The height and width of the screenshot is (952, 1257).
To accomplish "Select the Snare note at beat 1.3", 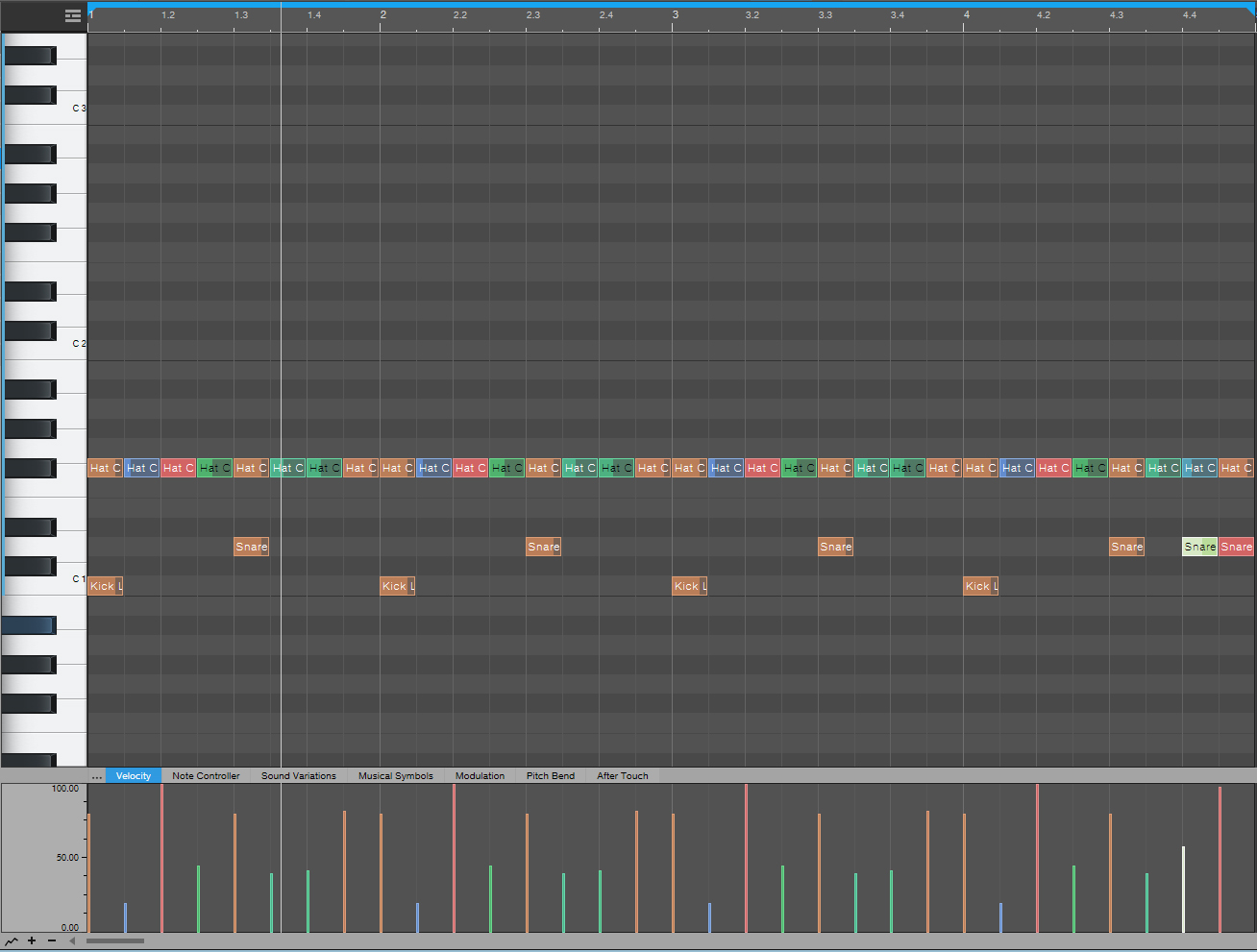I will pos(252,547).
